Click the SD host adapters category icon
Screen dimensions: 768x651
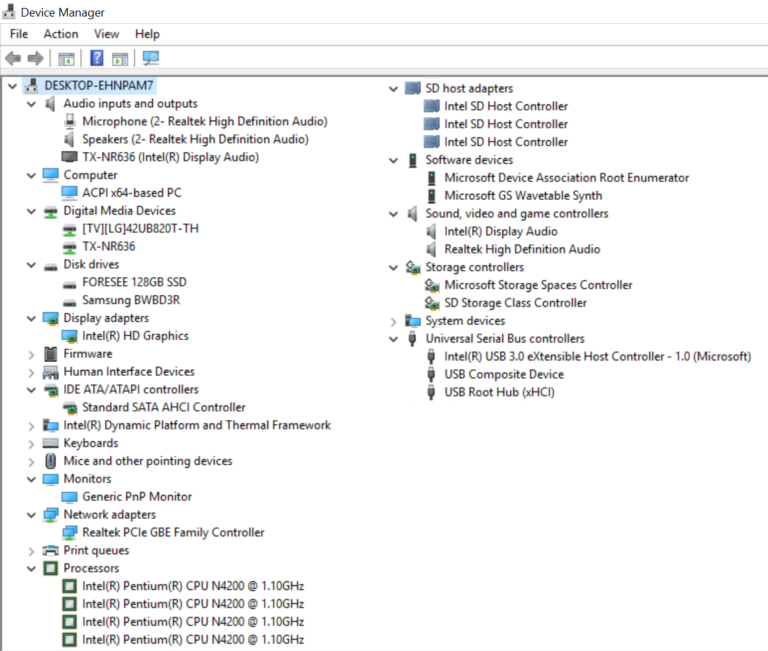click(413, 89)
